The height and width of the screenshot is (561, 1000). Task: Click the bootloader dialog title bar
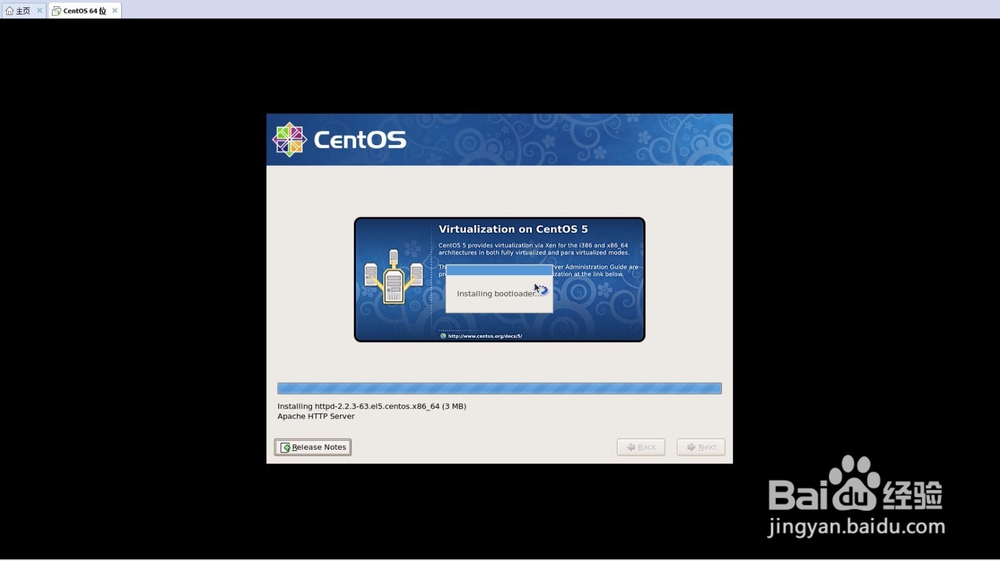tap(499, 270)
